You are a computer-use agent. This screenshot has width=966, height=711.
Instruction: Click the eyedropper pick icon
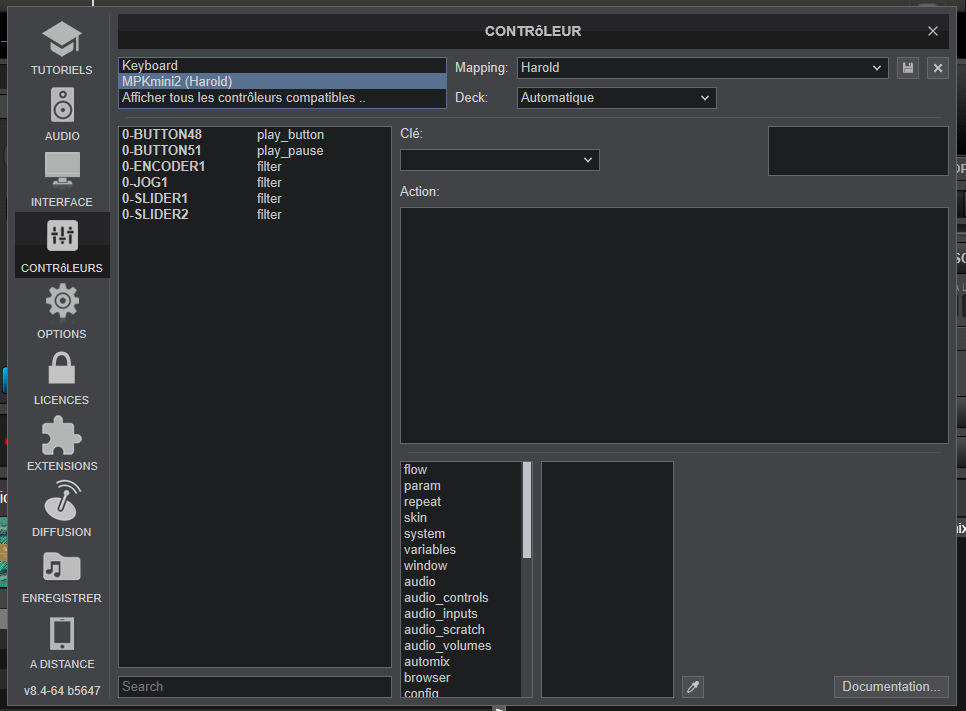tap(693, 686)
